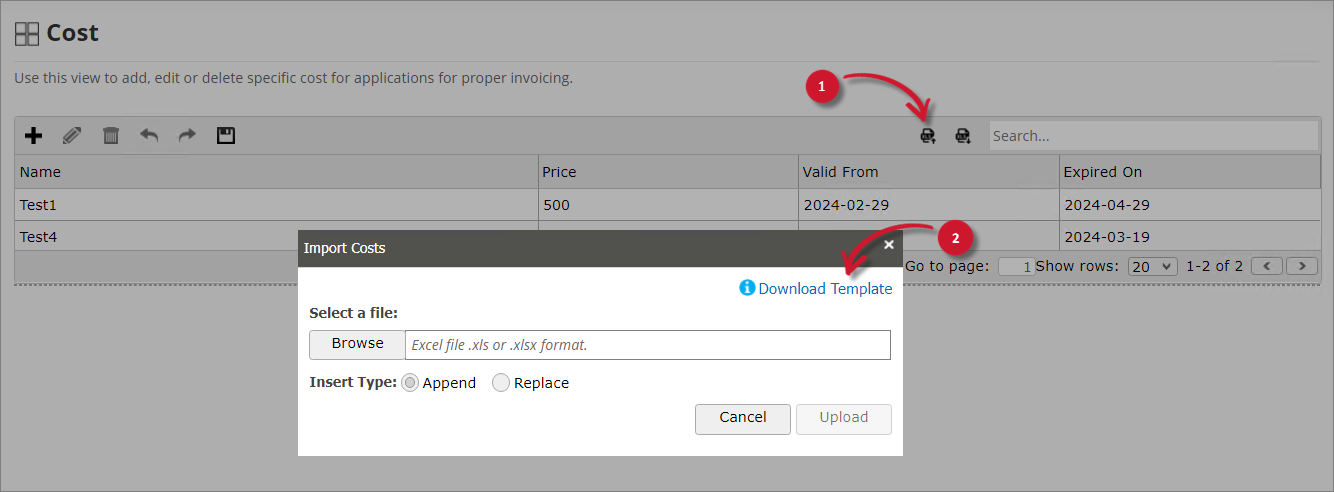Click in the Search field
This screenshot has height=492, width=1334.
click(x=1153, y=136)
